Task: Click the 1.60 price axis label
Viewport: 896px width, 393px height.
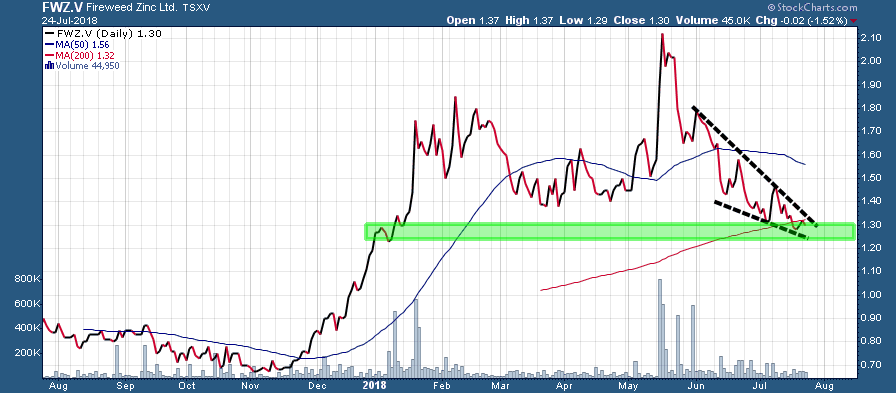Action: point(871,154)
